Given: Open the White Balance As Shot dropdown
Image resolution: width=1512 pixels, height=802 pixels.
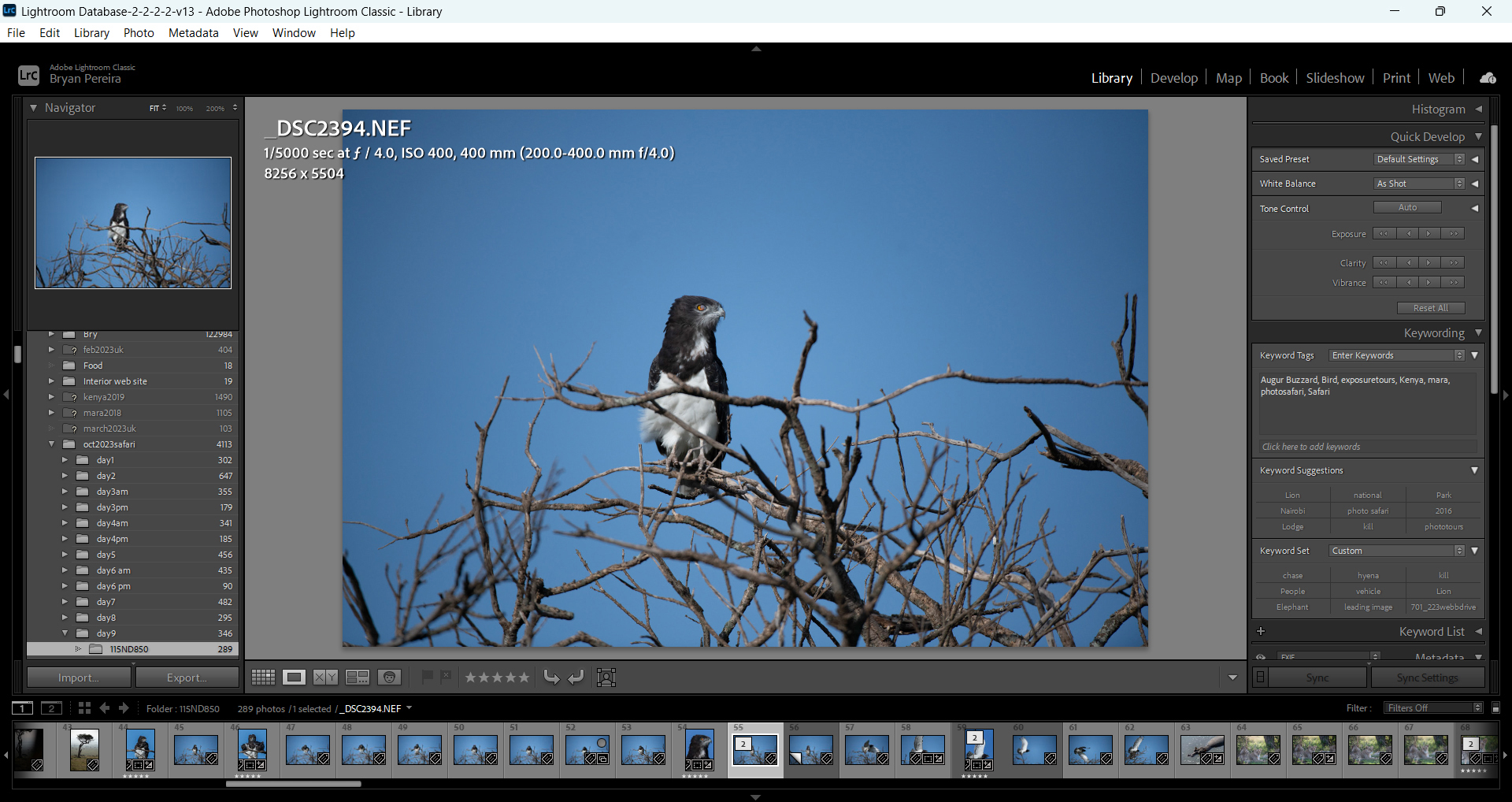Looking at the screenshot, I should (x=1419, y=184).
